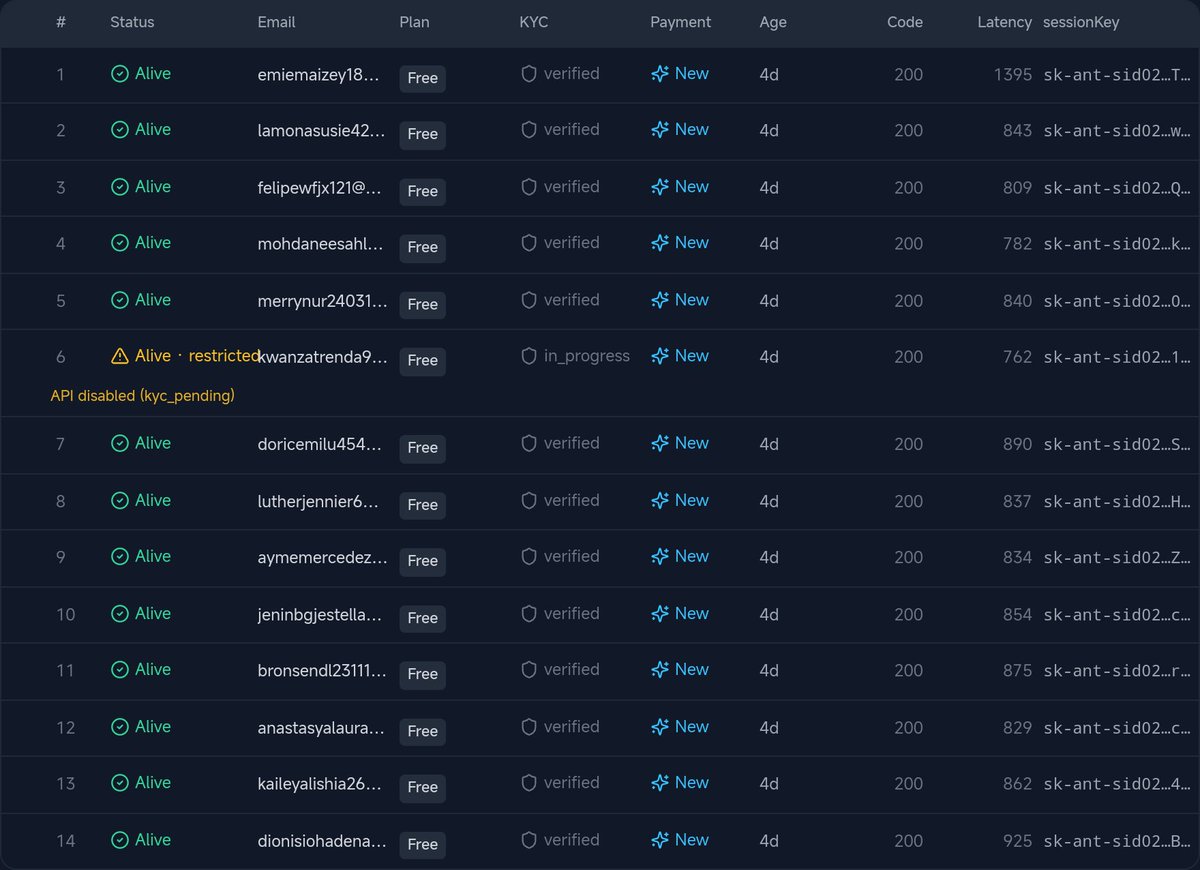Viewport: 1200px width, 870px height.
Task: Click the 'verified' text for jeninbgjestella
Action: tap(572, 614)
